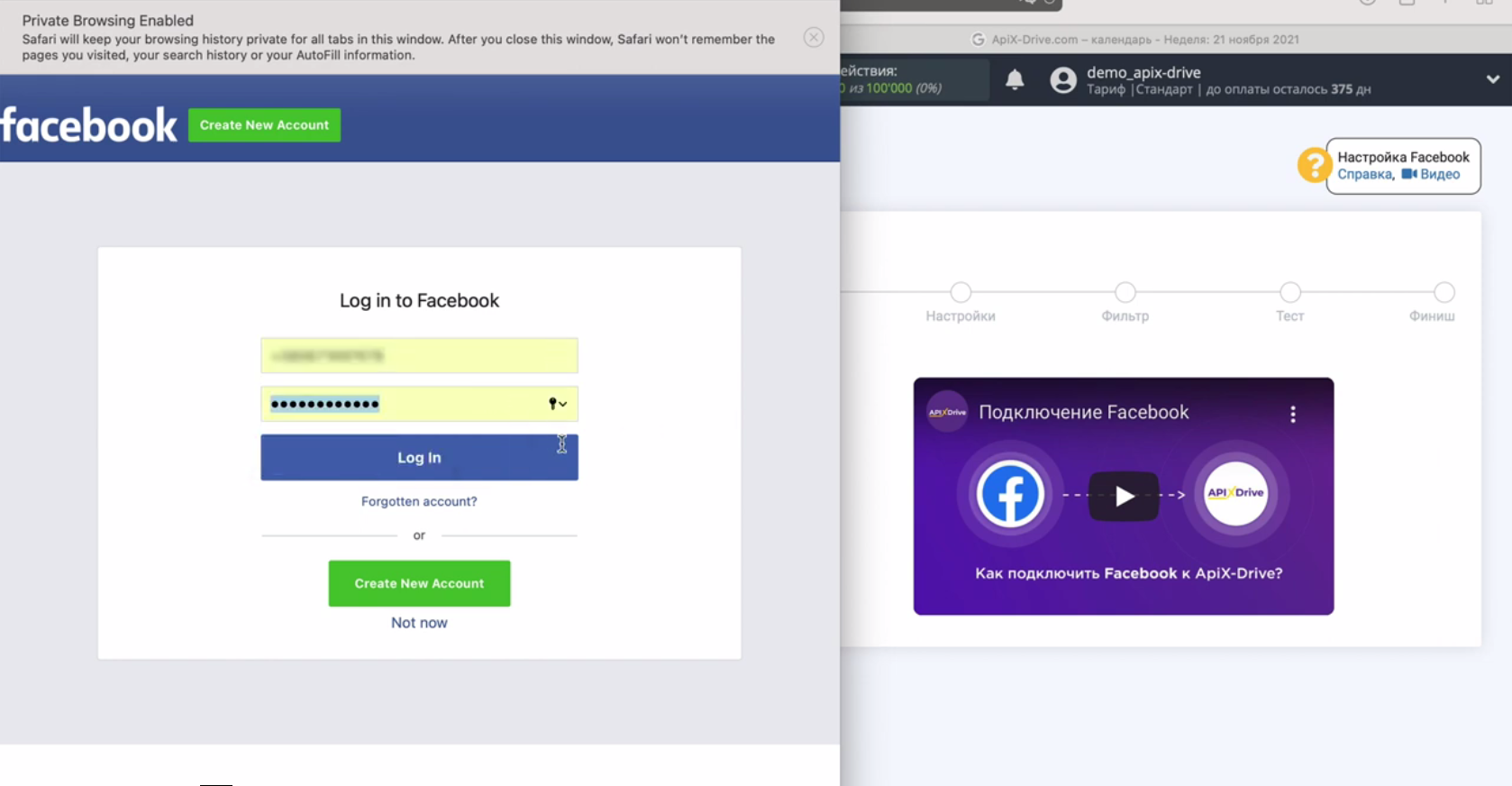
Task: Click the Not now link
Action: (x=419, y=623)
